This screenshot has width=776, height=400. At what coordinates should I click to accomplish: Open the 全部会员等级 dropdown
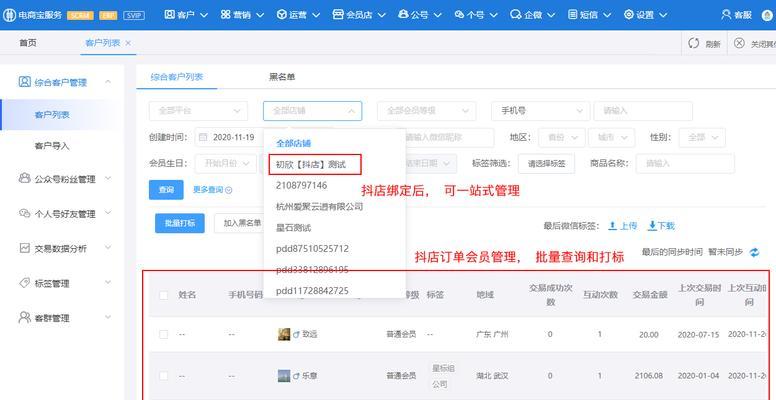pyautogui.click(x=427, y=111)
